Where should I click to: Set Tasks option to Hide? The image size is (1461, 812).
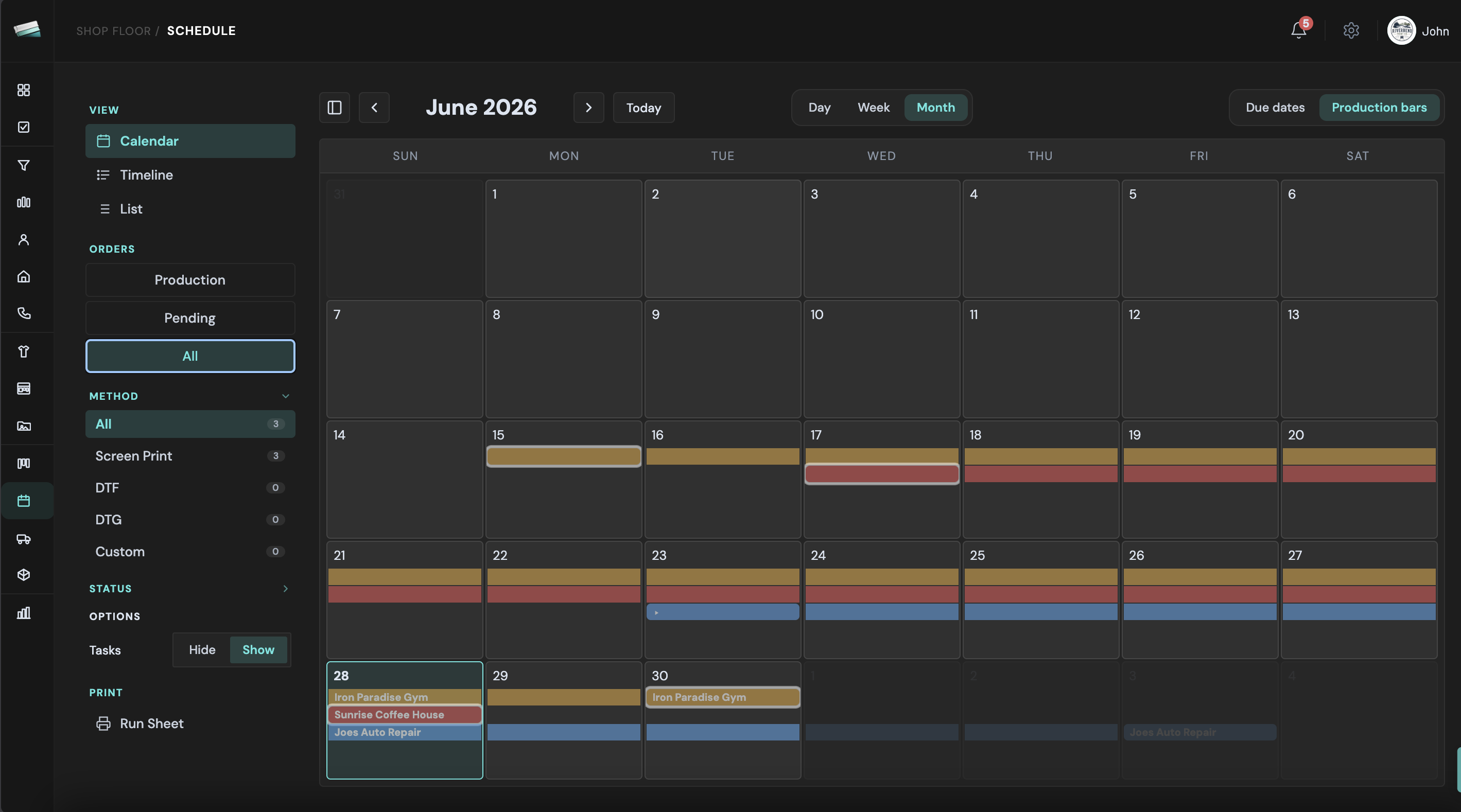(202, 650)
